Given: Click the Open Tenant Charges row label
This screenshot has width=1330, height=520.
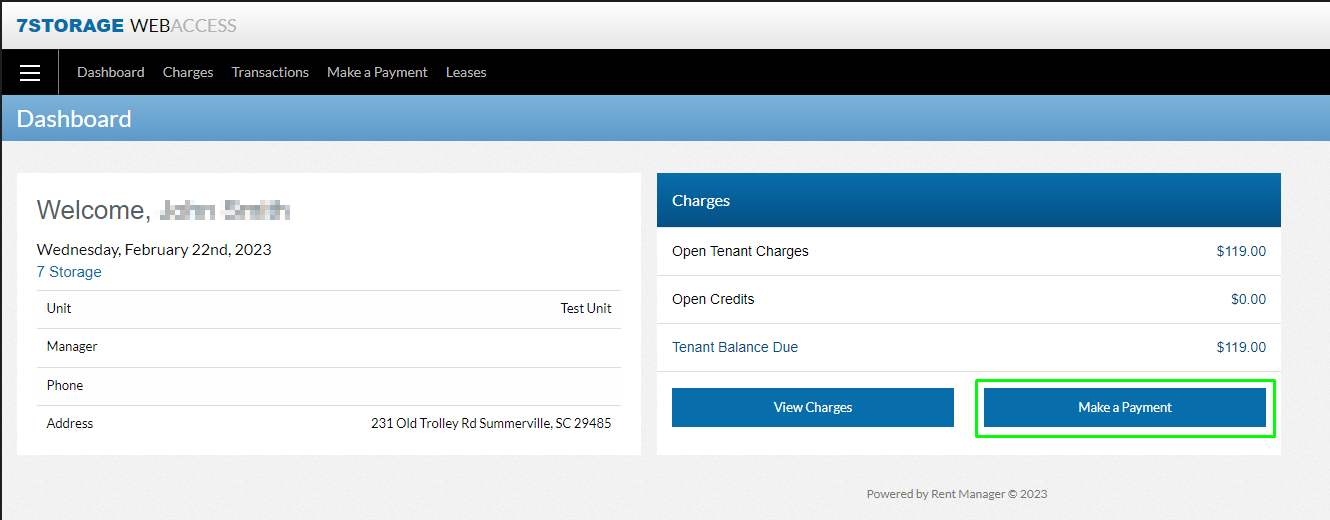Looking at the screenshot, I should coord(740,252).
